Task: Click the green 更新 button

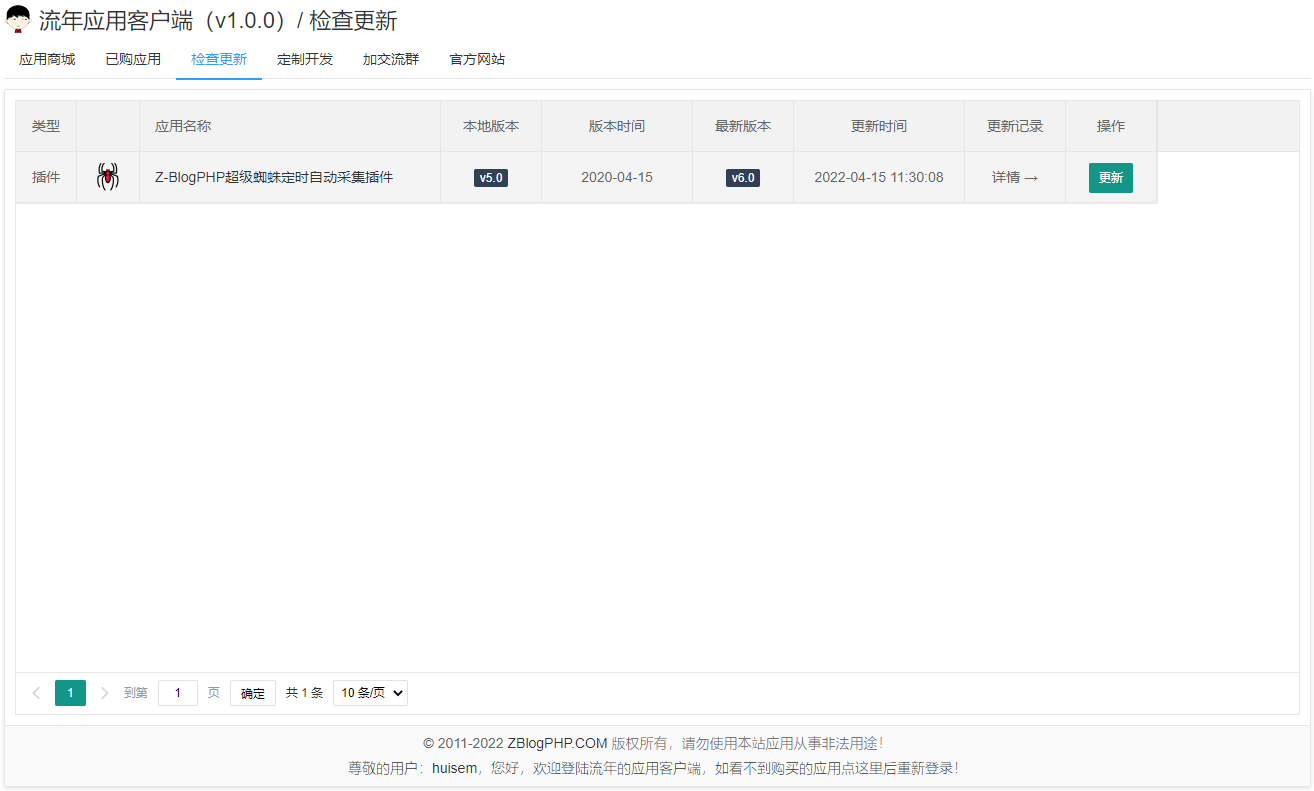Action: 1111,178
